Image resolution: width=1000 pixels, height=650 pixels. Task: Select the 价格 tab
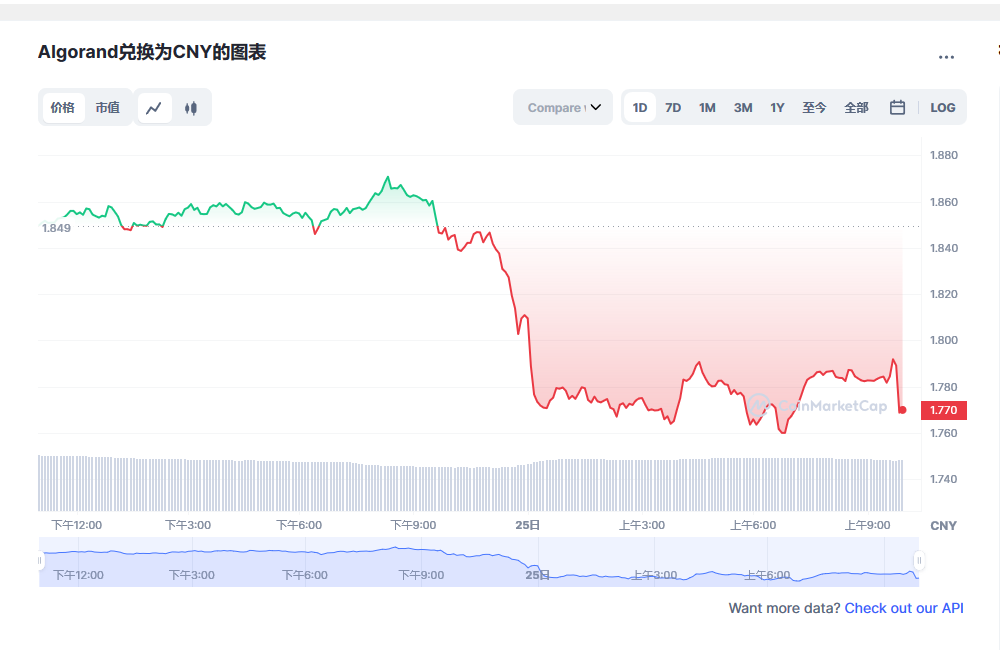pos(62,108)
